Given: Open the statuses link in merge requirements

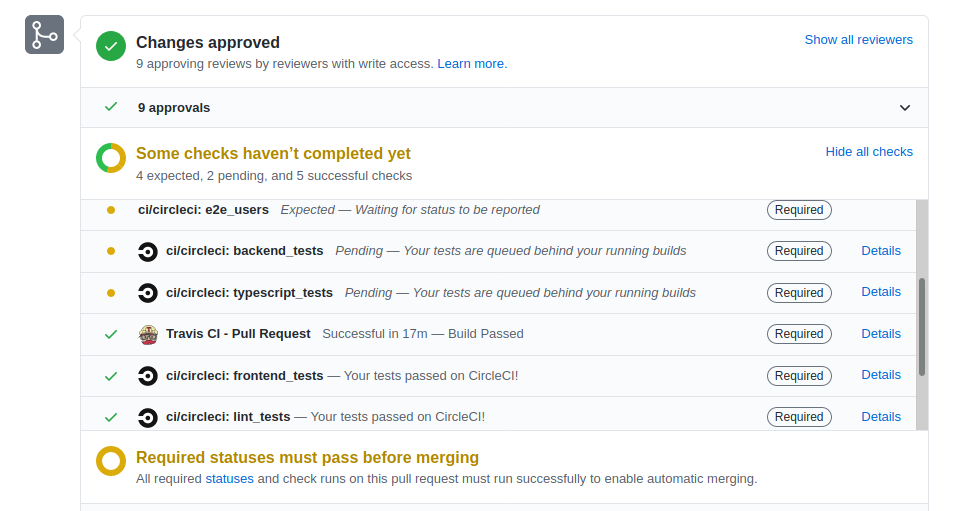Looking at the screenshot, I should pos(230,479).
